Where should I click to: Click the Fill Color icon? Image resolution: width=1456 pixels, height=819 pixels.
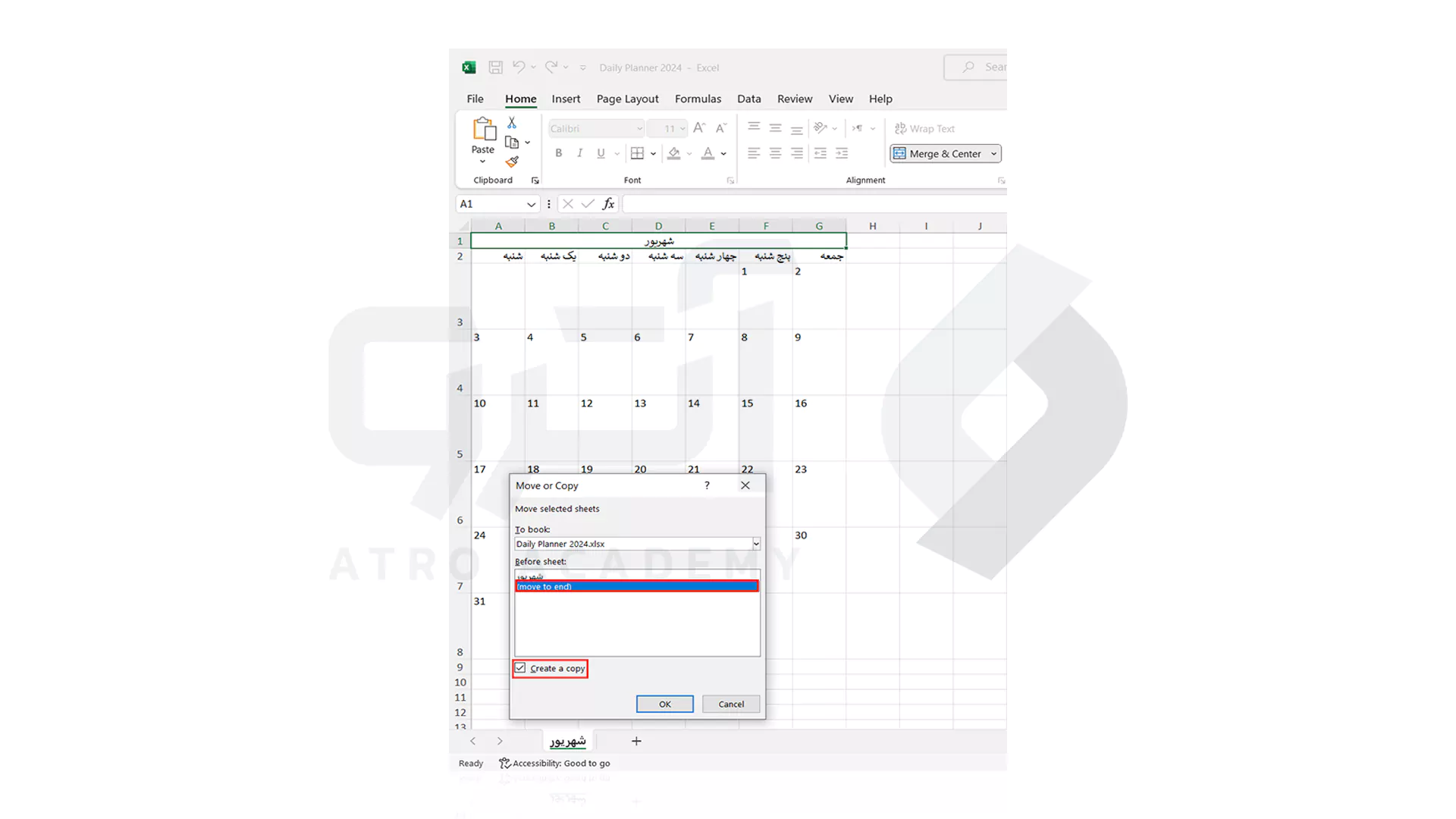[674, 153]
